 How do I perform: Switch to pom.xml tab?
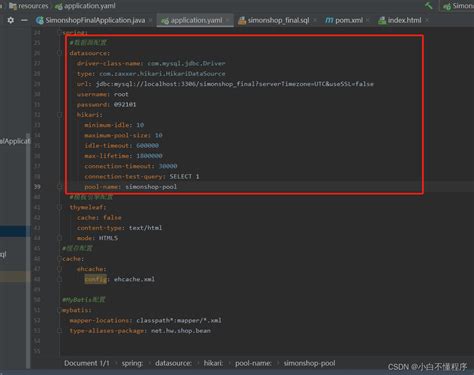(344, 20)
